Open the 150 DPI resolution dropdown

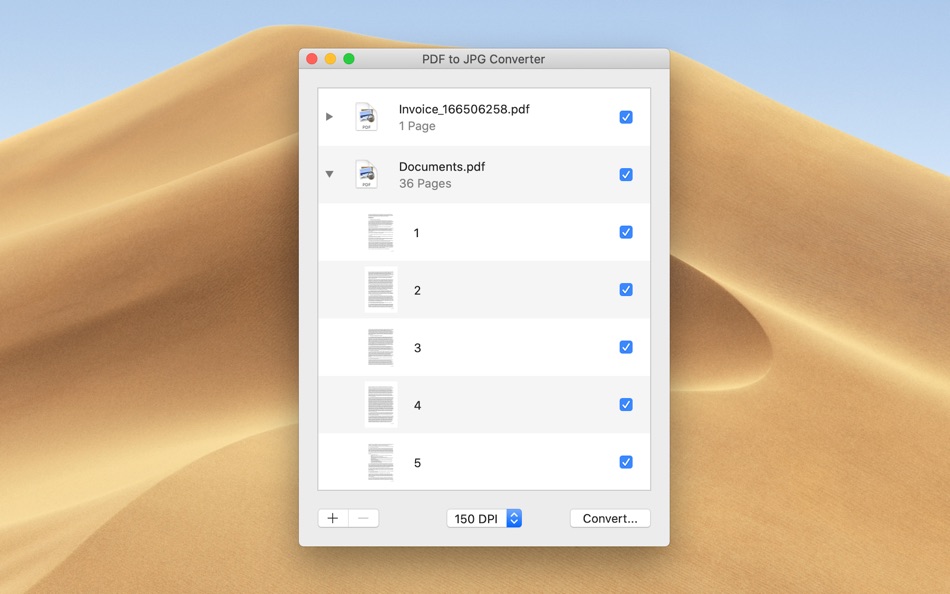click(484, 518)
